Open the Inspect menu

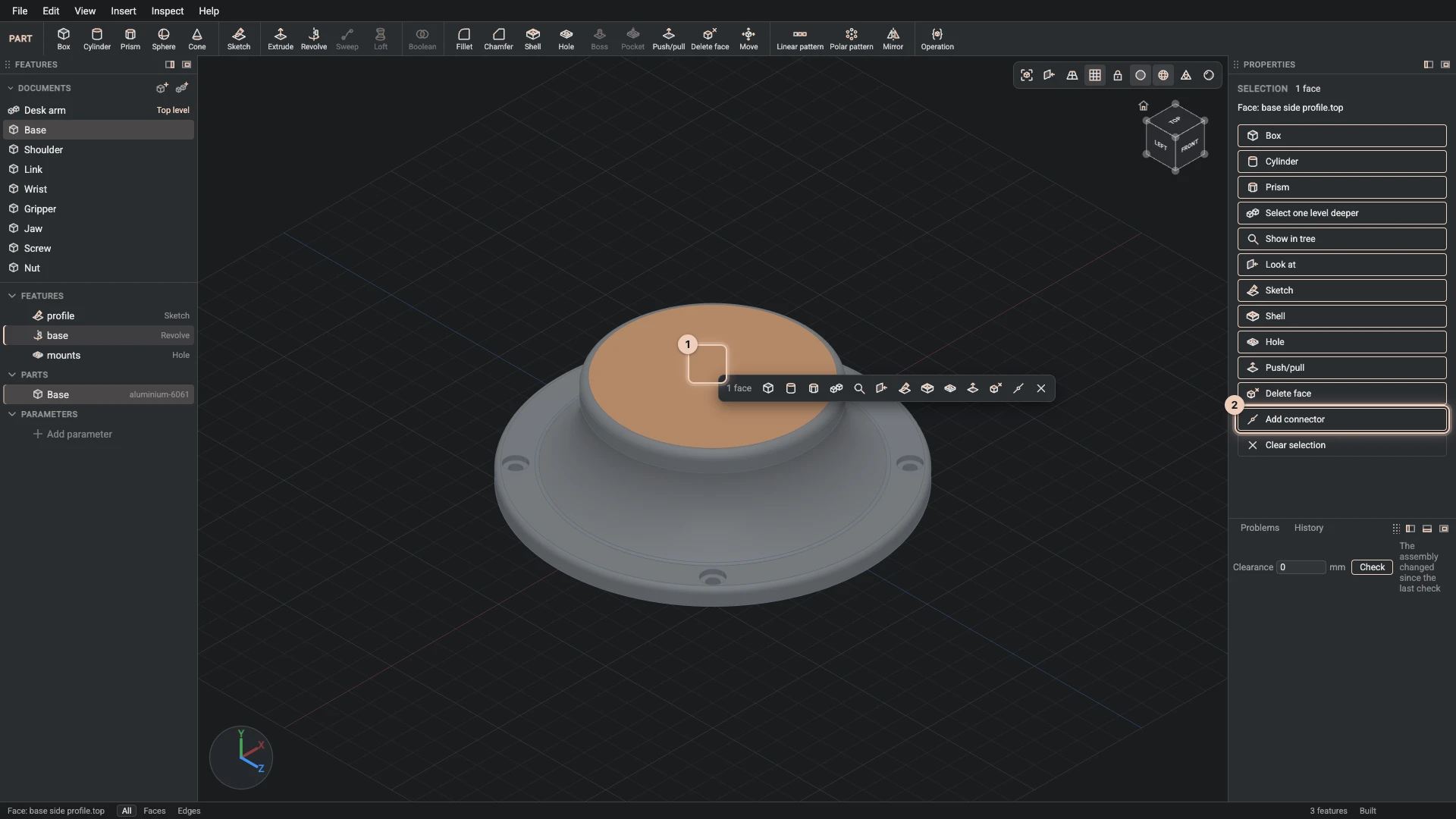167,11
